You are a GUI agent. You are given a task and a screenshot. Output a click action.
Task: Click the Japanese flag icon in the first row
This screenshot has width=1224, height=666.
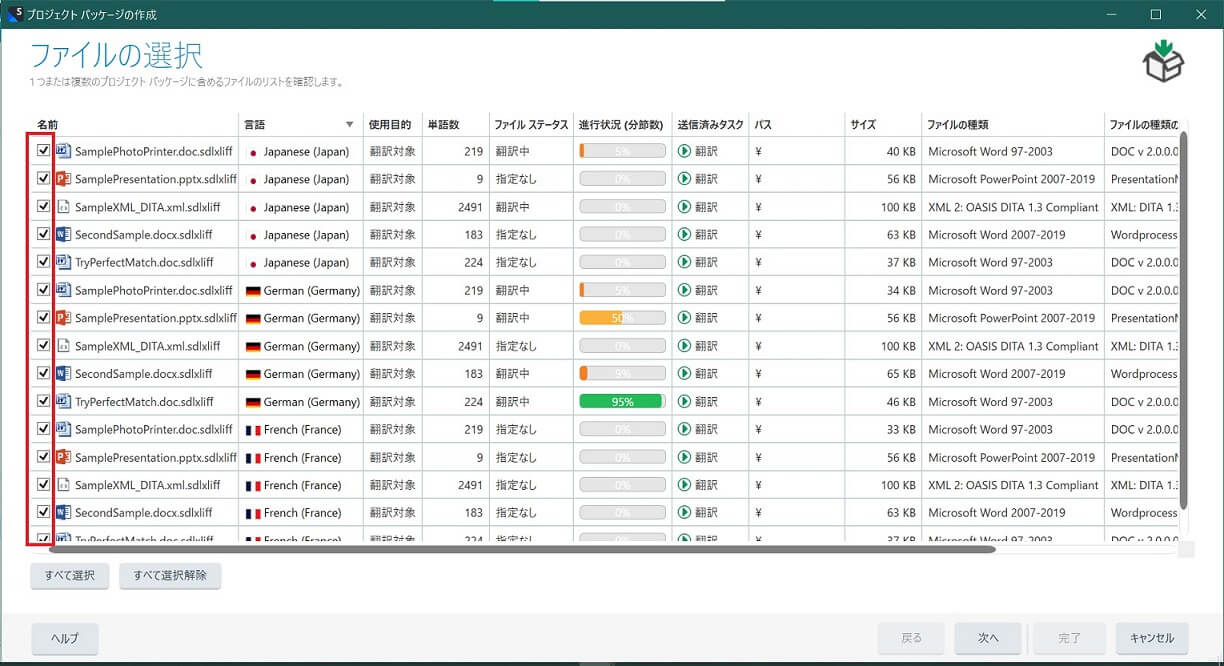tap(252, 152)
